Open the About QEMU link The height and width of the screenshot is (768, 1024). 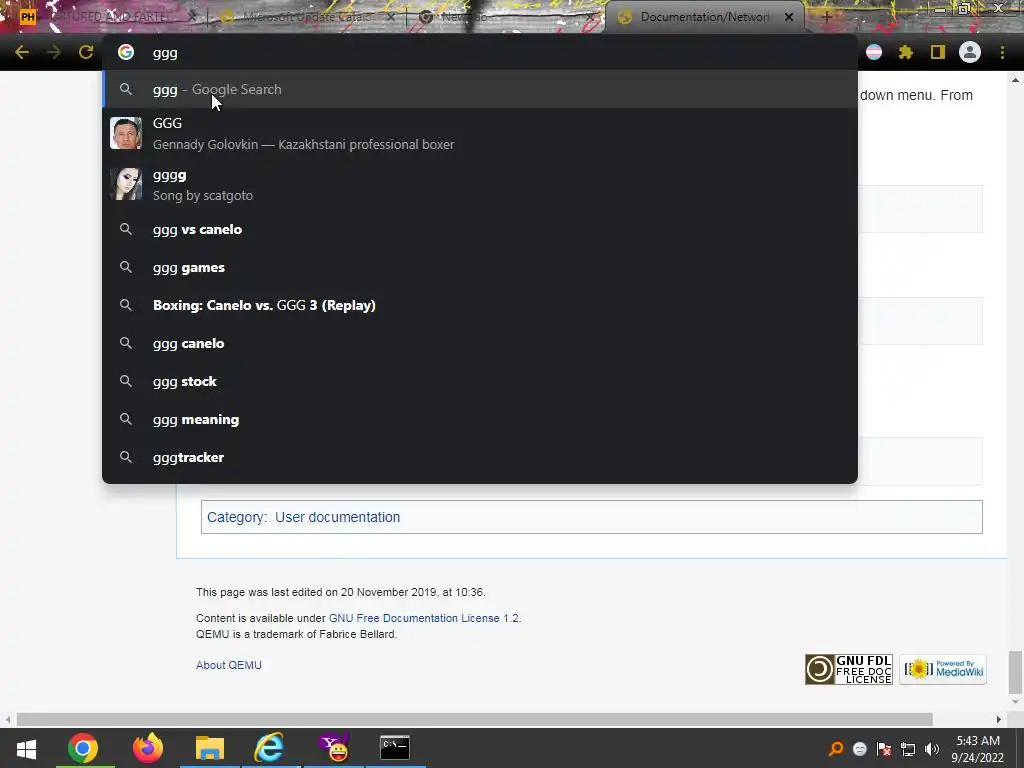pos(229,665)
